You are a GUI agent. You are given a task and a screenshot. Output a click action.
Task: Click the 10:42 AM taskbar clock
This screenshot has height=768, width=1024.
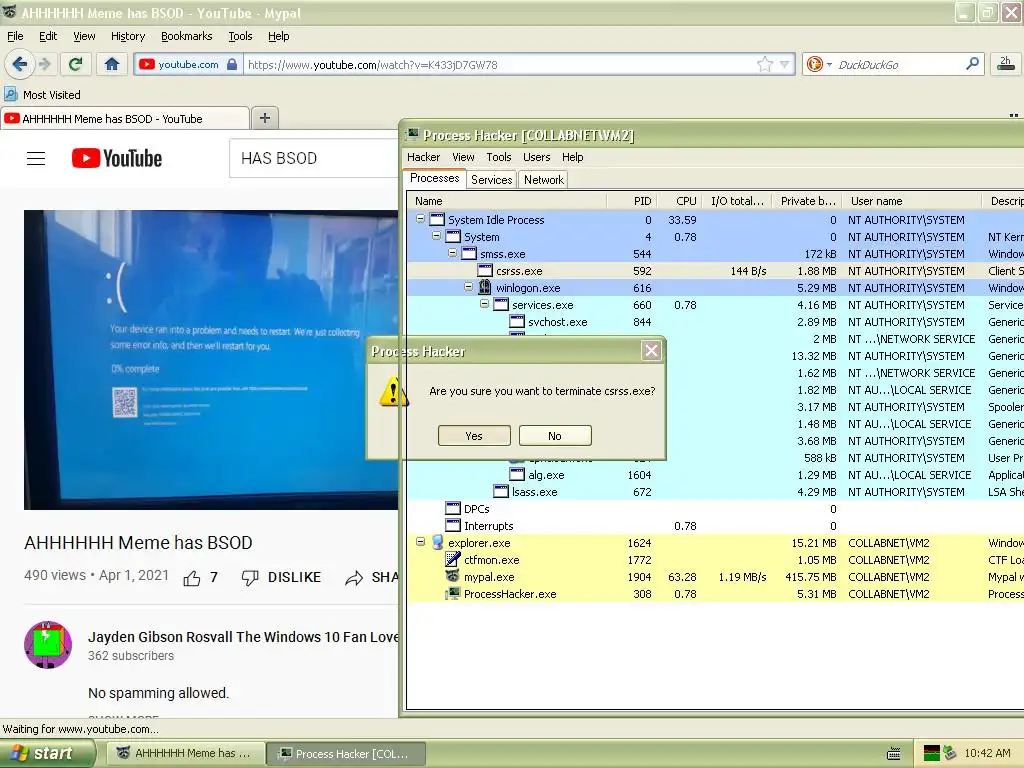click(987, 753)
